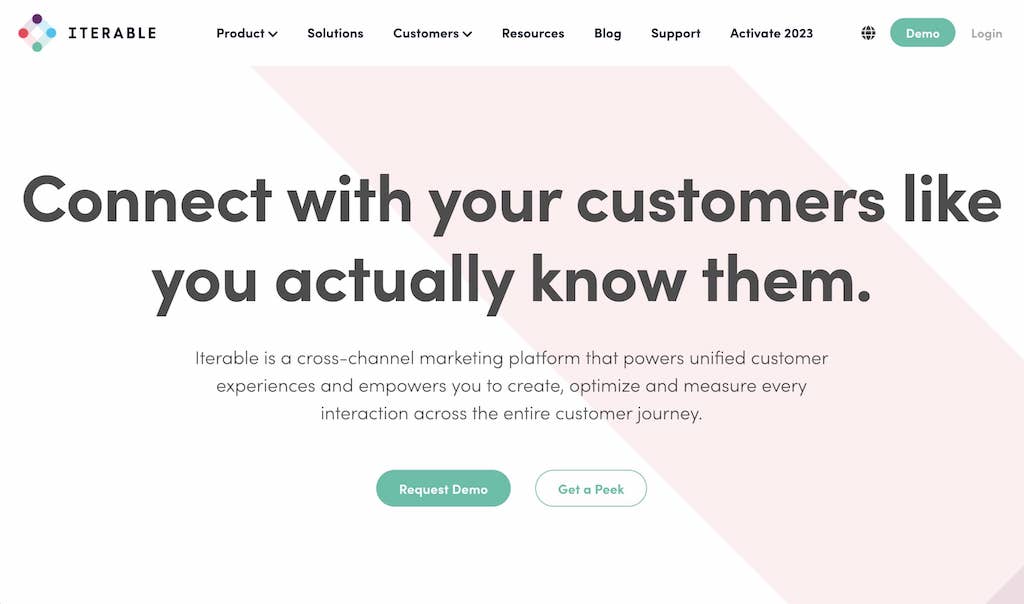Viewport: 1024px width, 604px height.
Task: Open the Support page
Action: 675,33
